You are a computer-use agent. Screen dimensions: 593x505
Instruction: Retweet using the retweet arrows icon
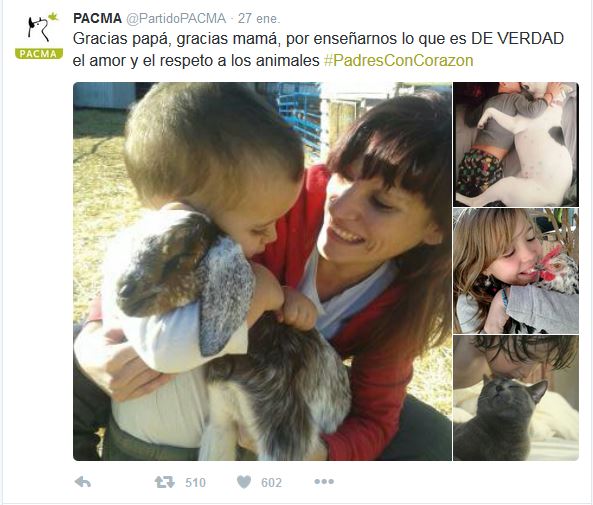(165, 482)
